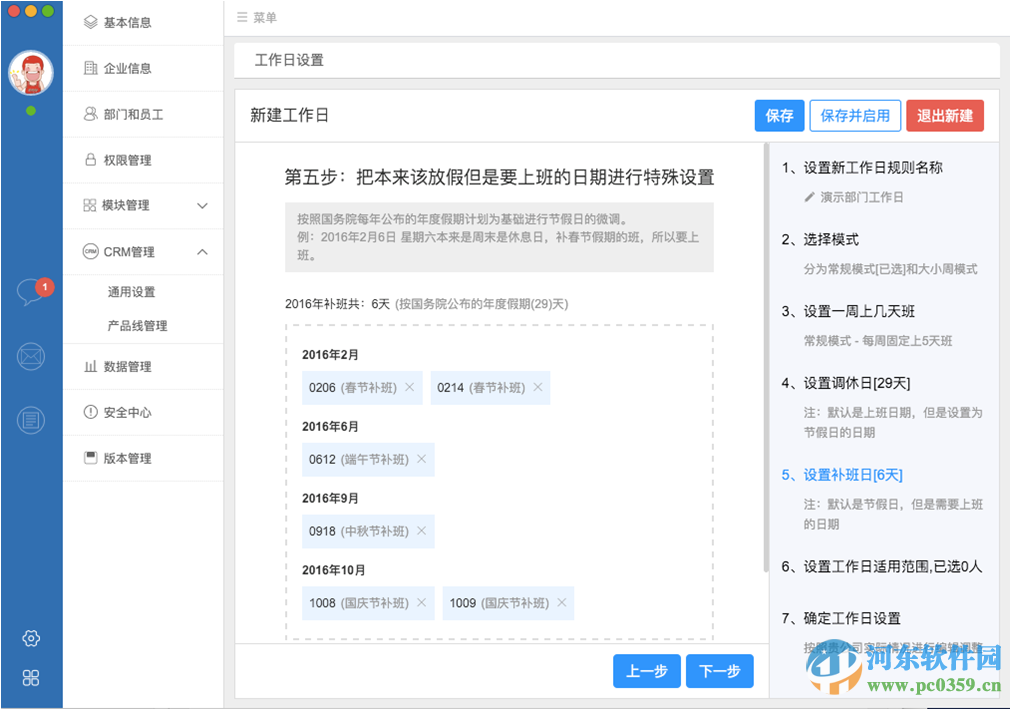Click the CRM管理 circle icon
The height and width of the screenshot is (710, 1011).
pyautogui.click(x=90, y=251)
